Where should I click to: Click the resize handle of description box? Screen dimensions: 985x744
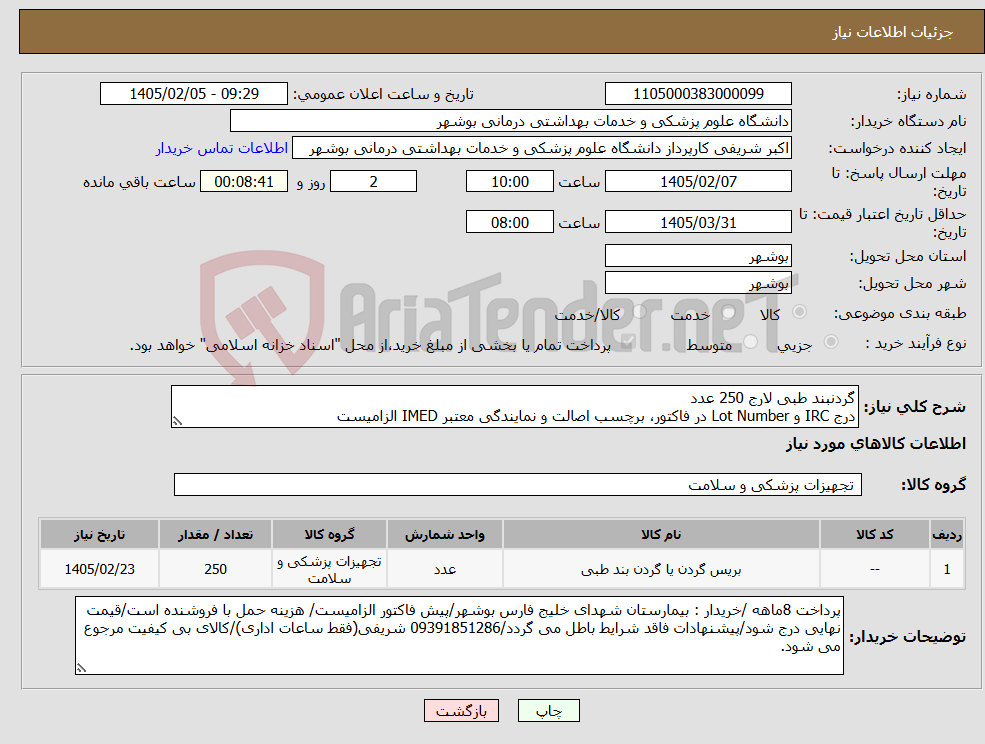click(177, 422)
